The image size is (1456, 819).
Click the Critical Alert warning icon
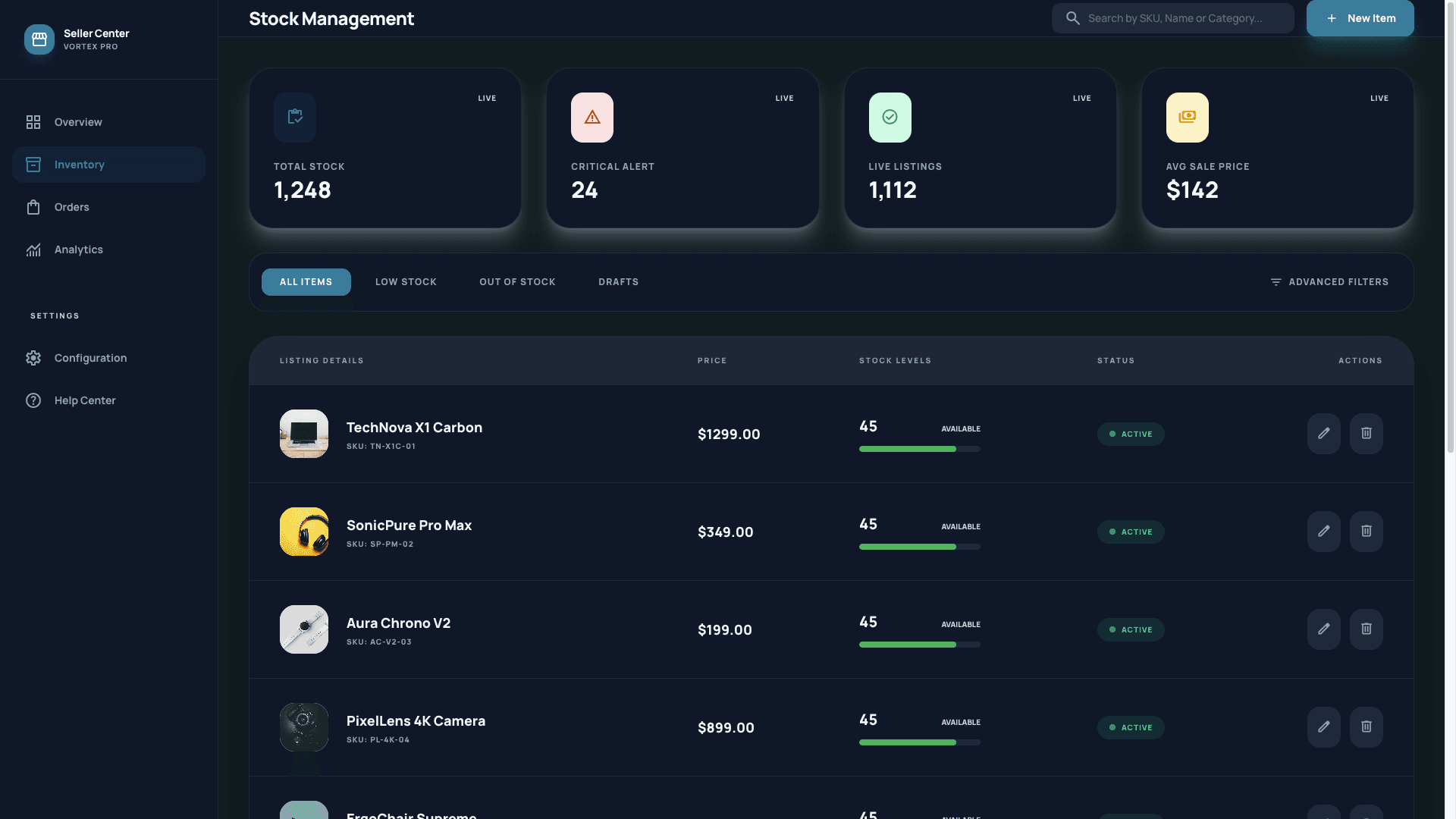click(x=591, y=117)
